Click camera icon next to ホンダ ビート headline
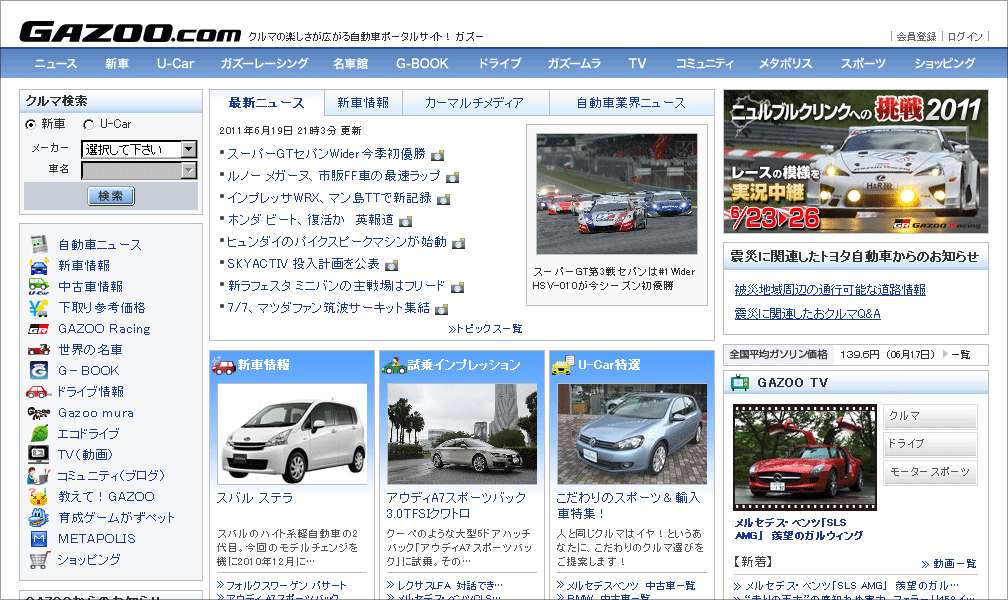The width and height of the screenshot is (1008, 600). pos(405,221)
